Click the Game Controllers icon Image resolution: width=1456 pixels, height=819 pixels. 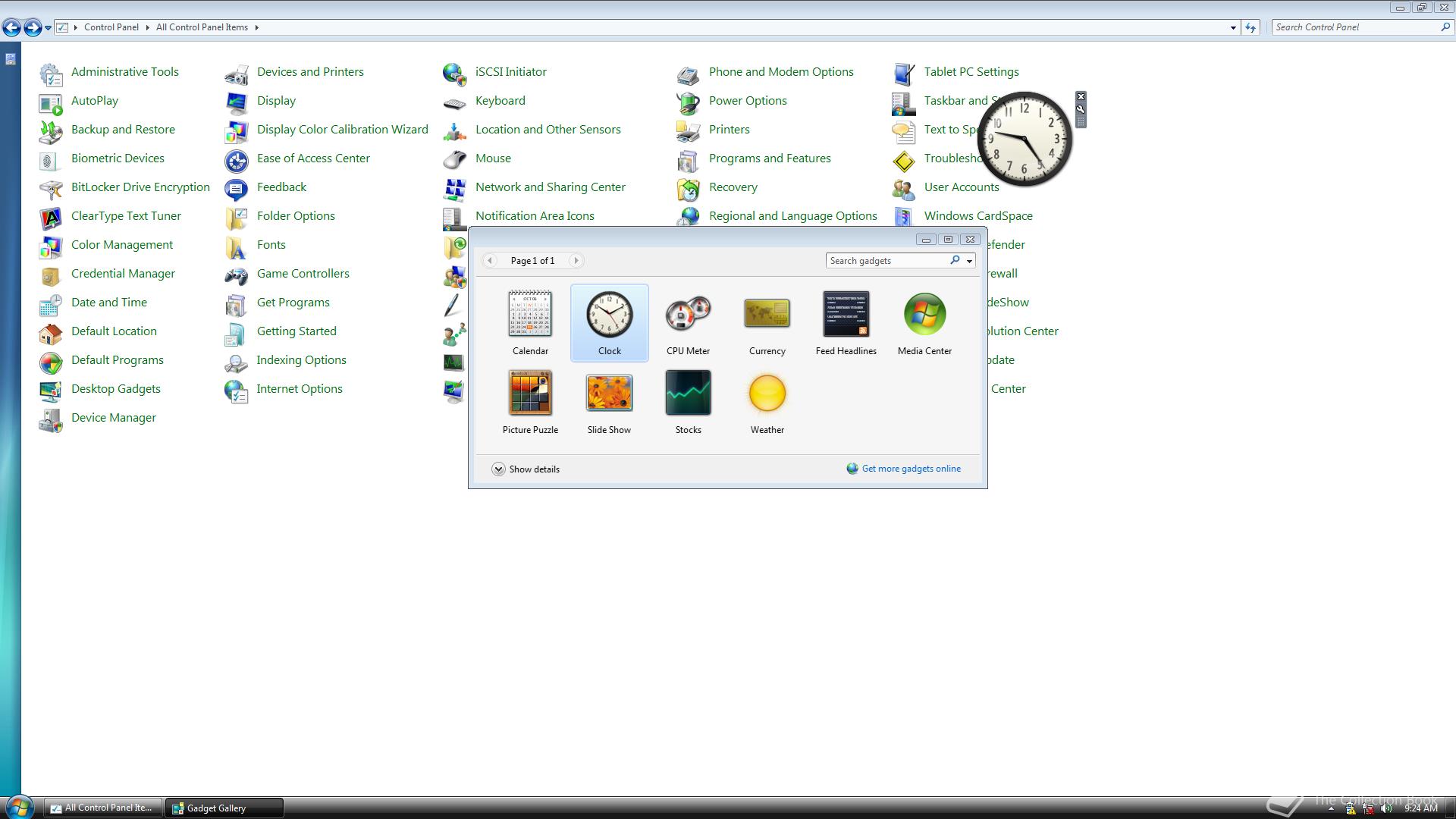point(237,275)
